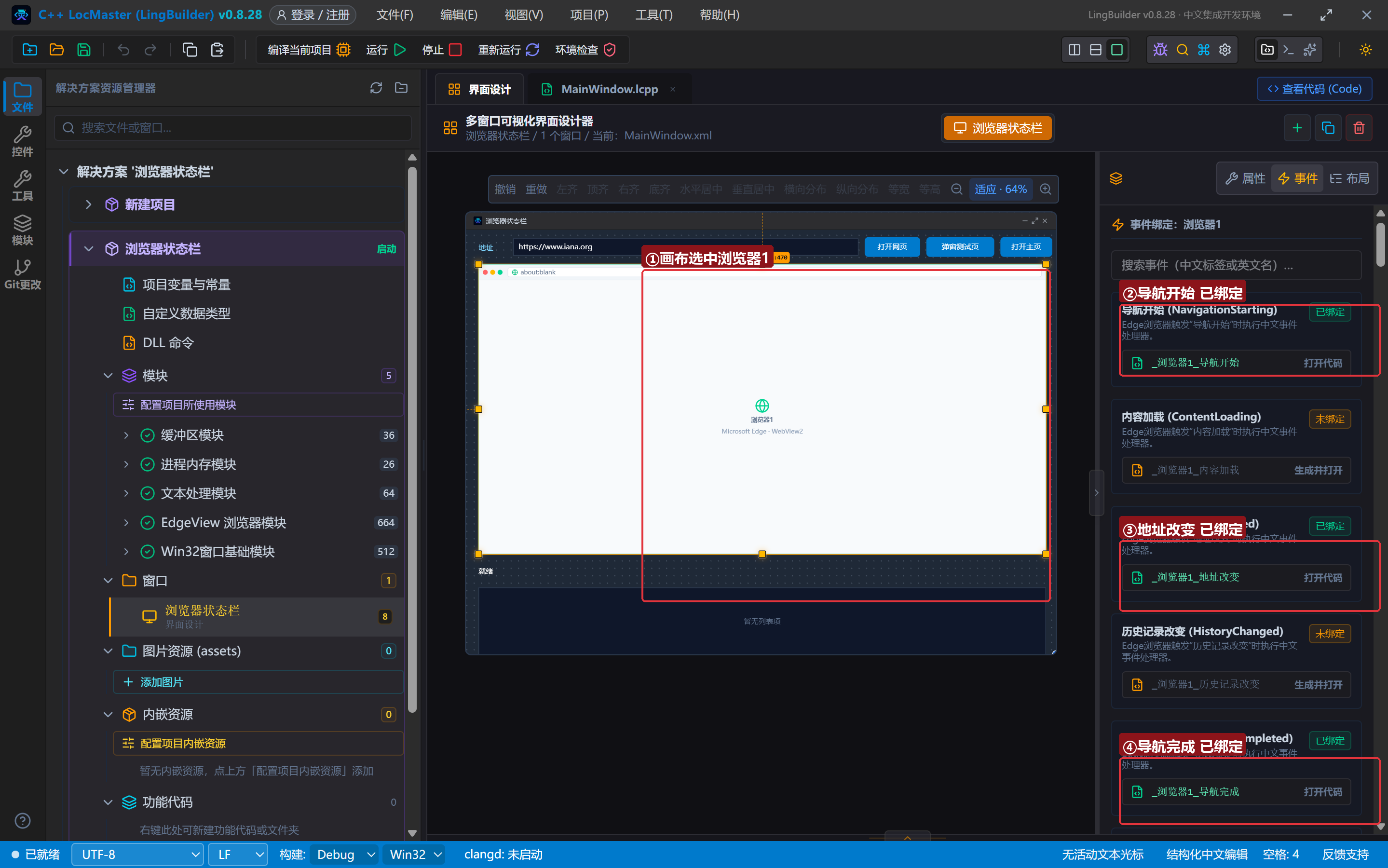Click the 搜索文件或窗口 search field

[233, 127]
